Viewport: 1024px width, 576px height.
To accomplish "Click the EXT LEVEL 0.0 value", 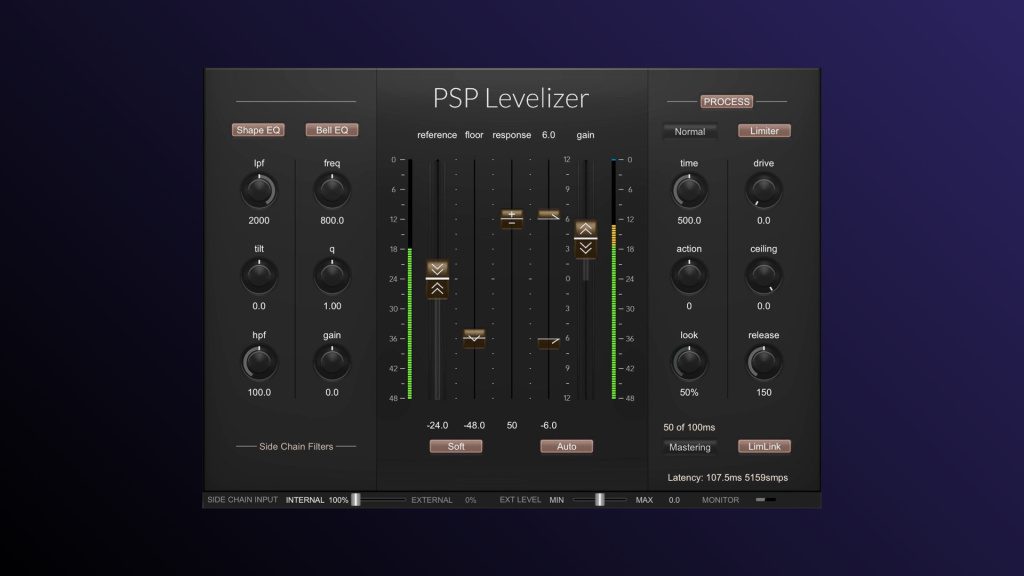I will [x=674, y=500].
